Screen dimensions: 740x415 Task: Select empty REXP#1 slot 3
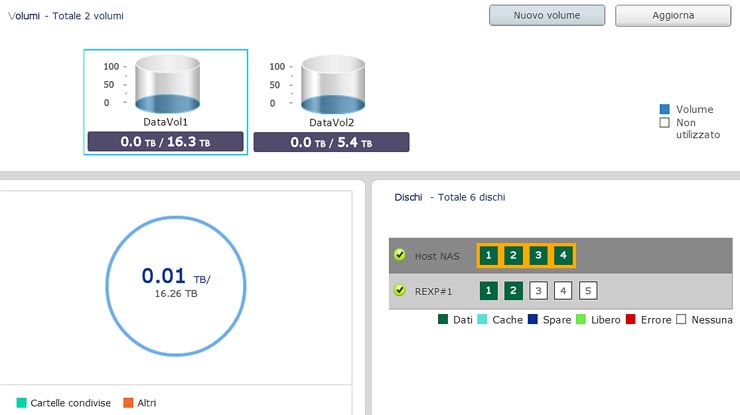(x=538, y=291)
